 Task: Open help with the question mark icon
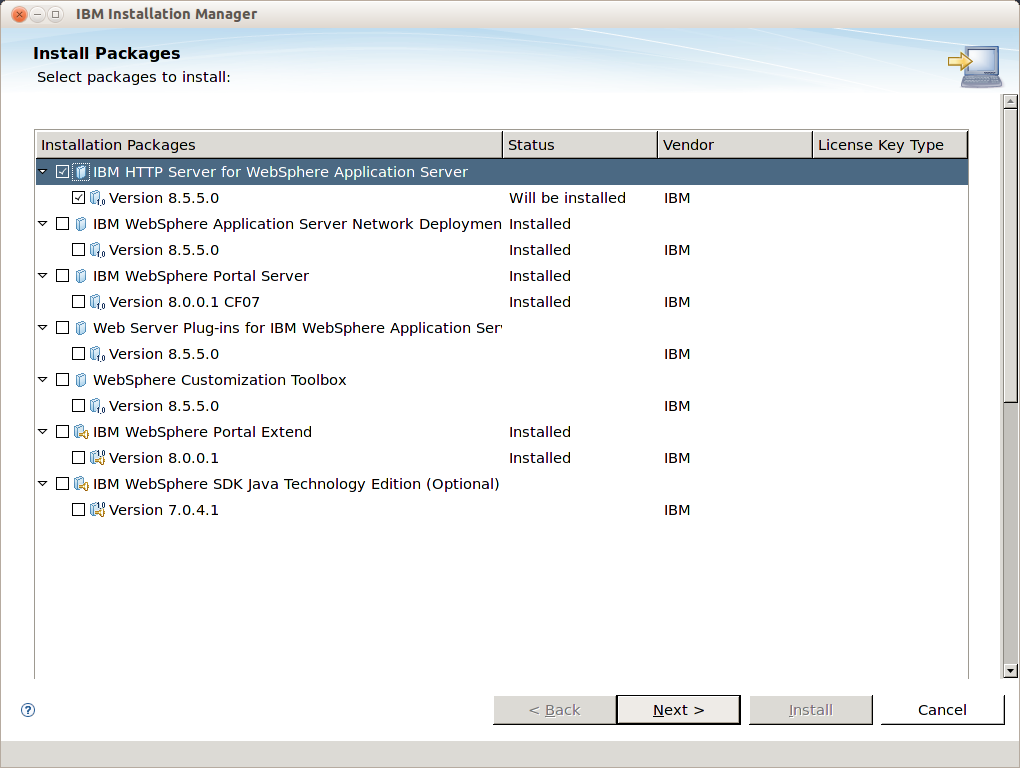point(28,709)
